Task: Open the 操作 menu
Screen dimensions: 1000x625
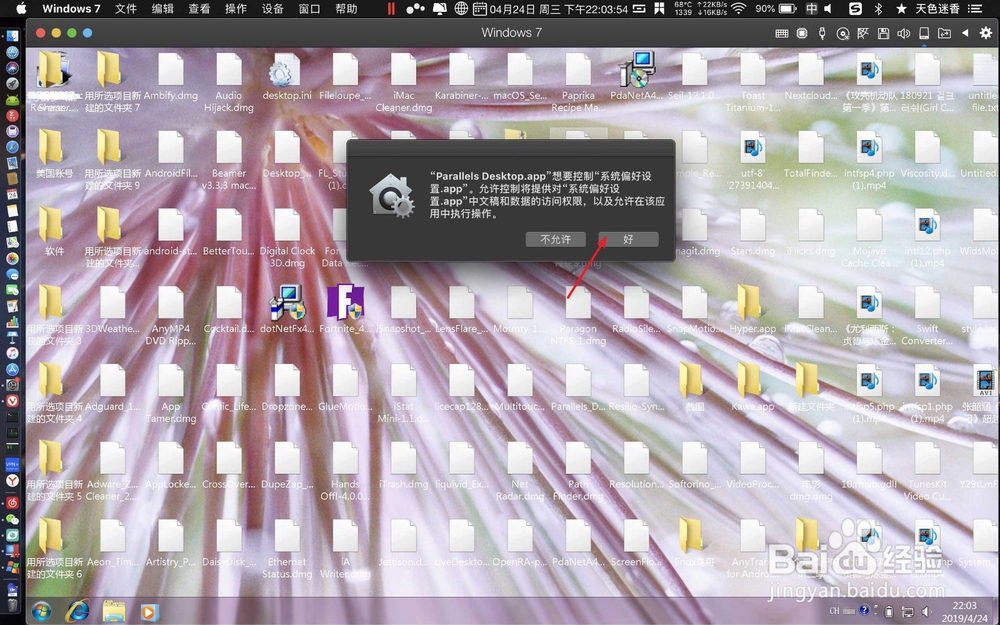Action: (x=236, y=8)
